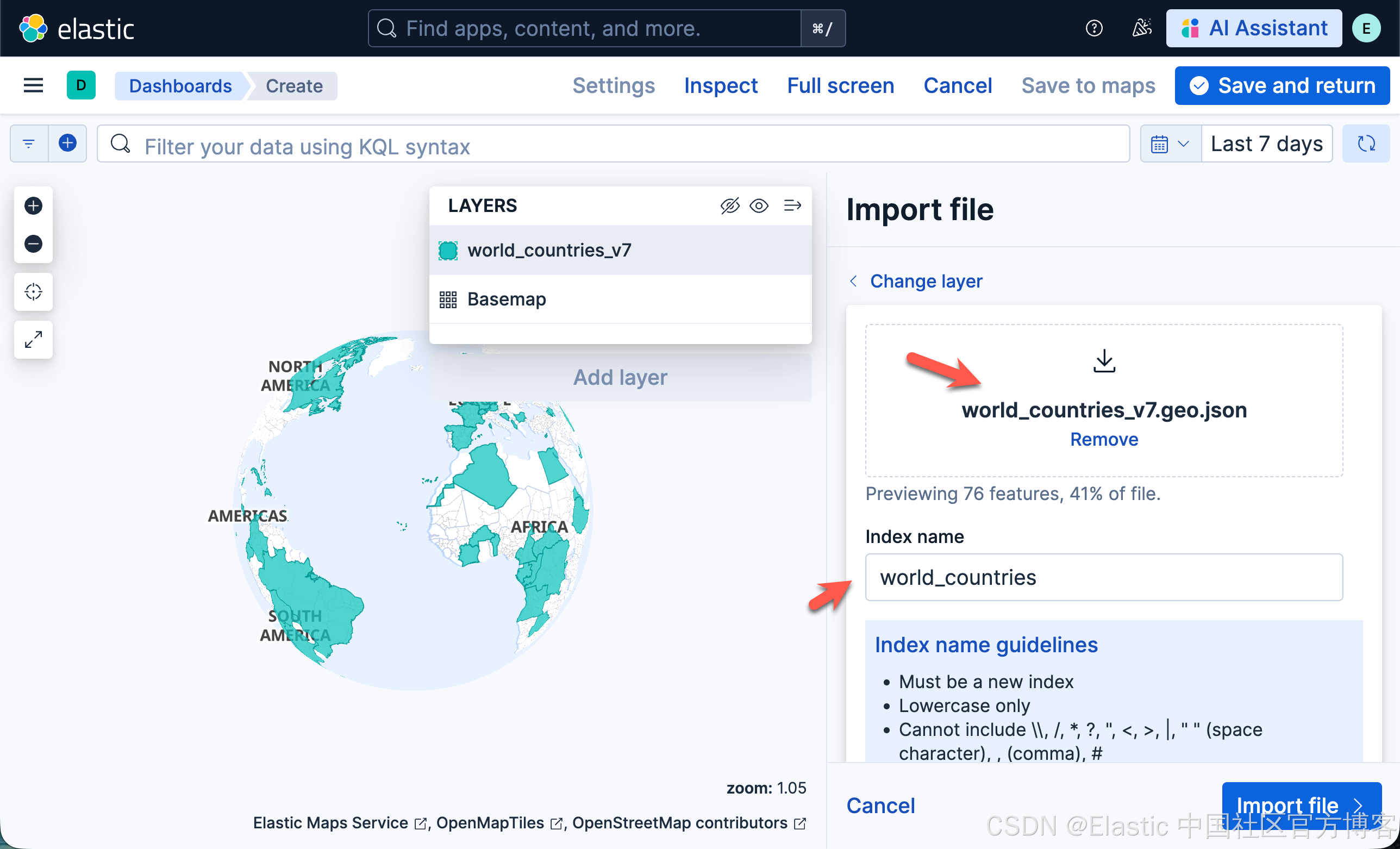Click the map full screen expand icon
The width and height of the screenshot is (1400, 849).
pyautogui.click(x=33, y=339)
